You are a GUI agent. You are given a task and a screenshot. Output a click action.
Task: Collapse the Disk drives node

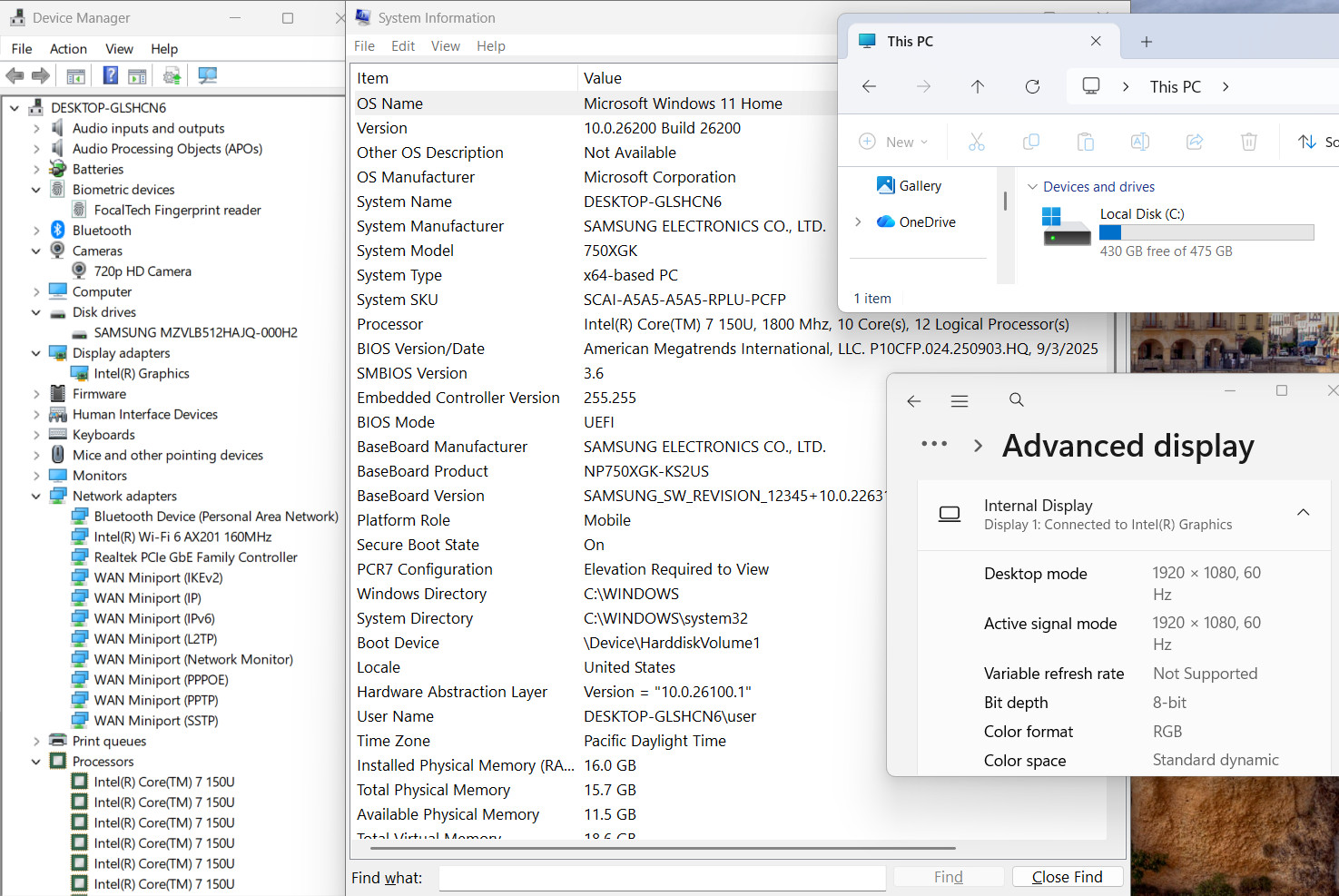point(36,312)
